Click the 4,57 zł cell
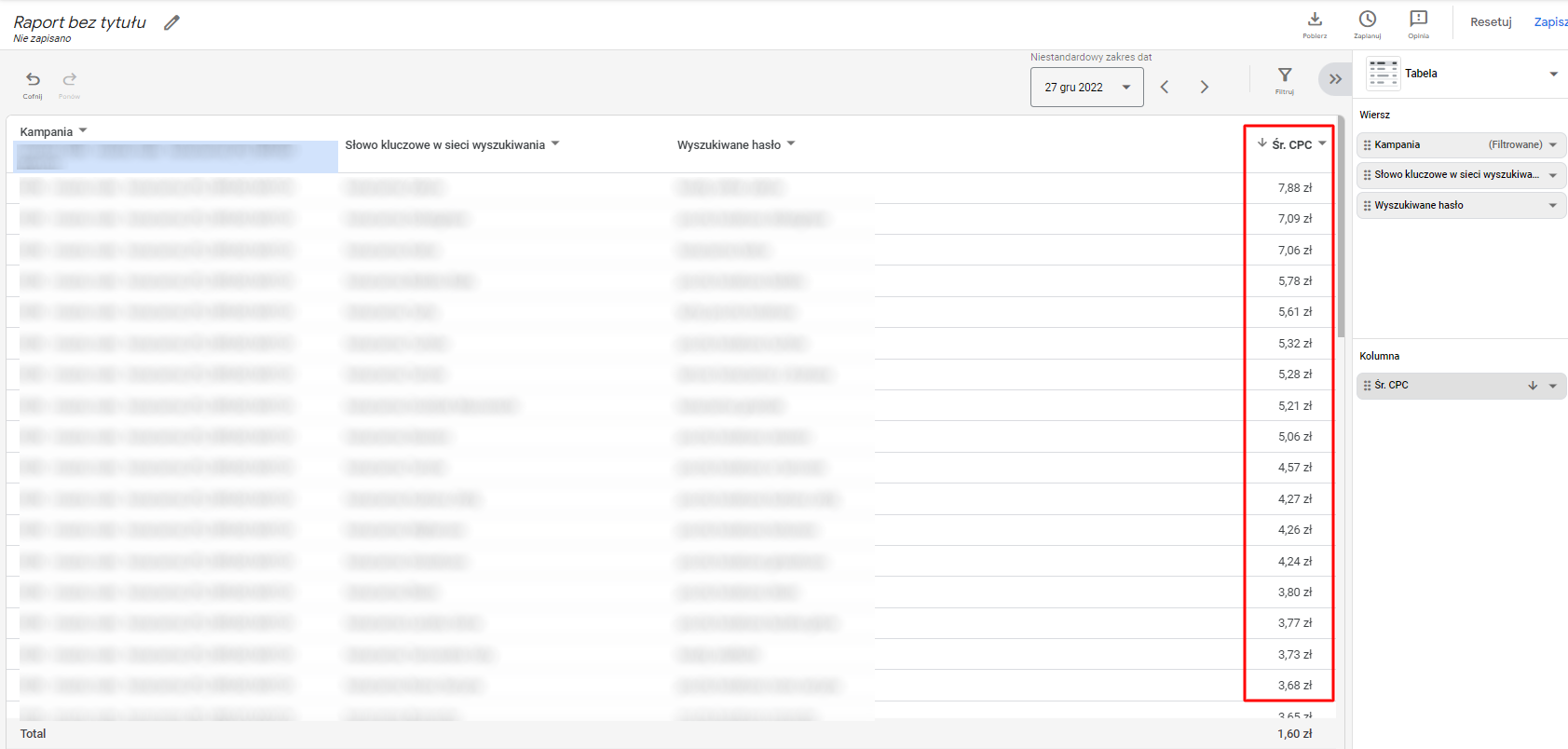The image size is (1568, 749). (1294, 468)
